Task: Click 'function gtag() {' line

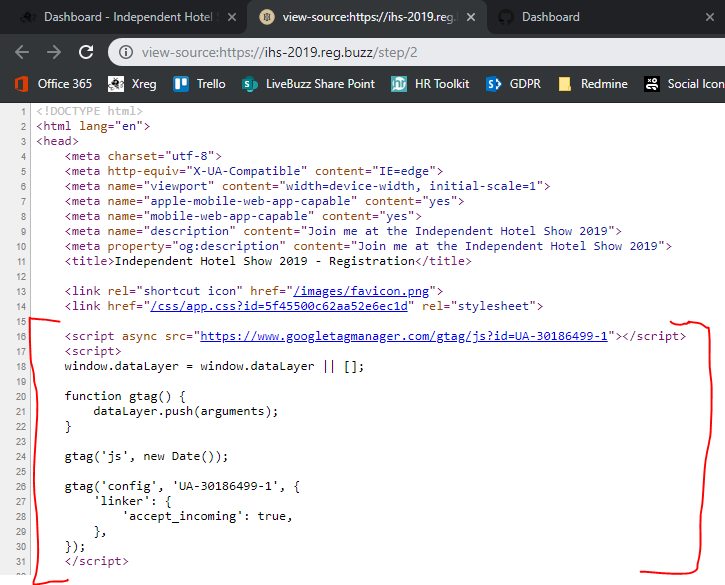Action: pyautogui.click(x=125, y=396)
